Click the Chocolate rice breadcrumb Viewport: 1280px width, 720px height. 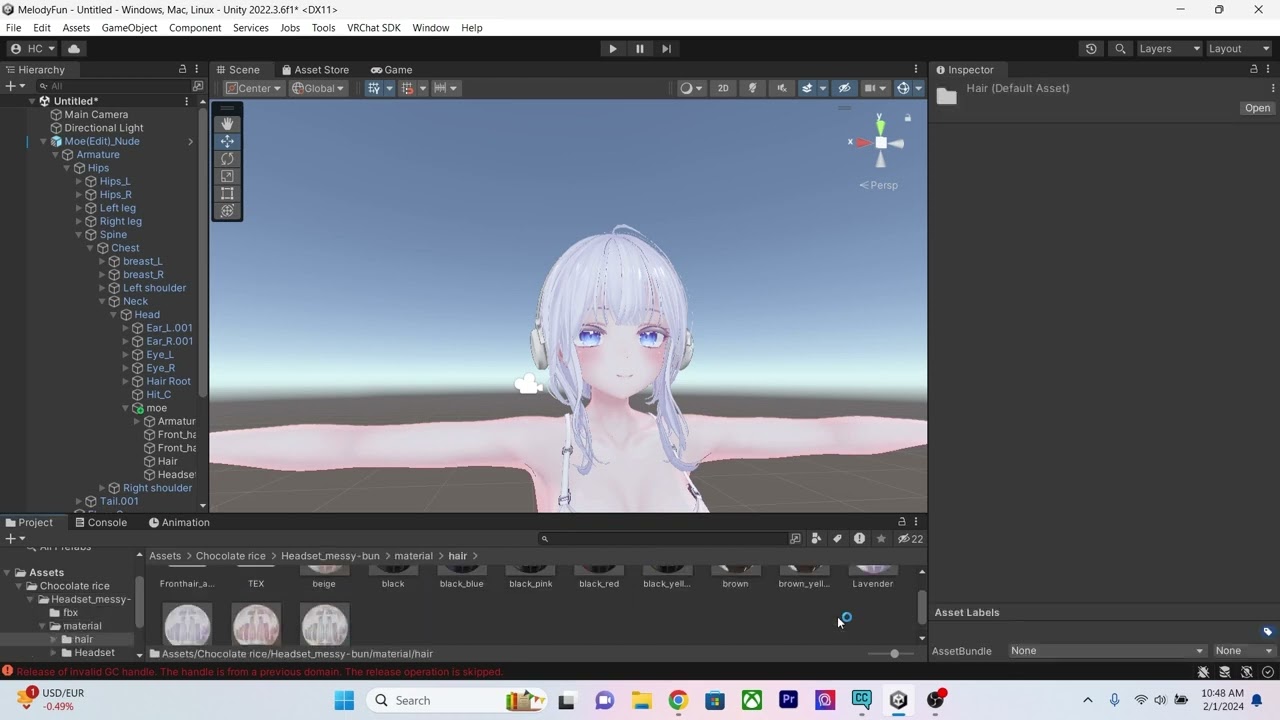[x=231, y=555]
